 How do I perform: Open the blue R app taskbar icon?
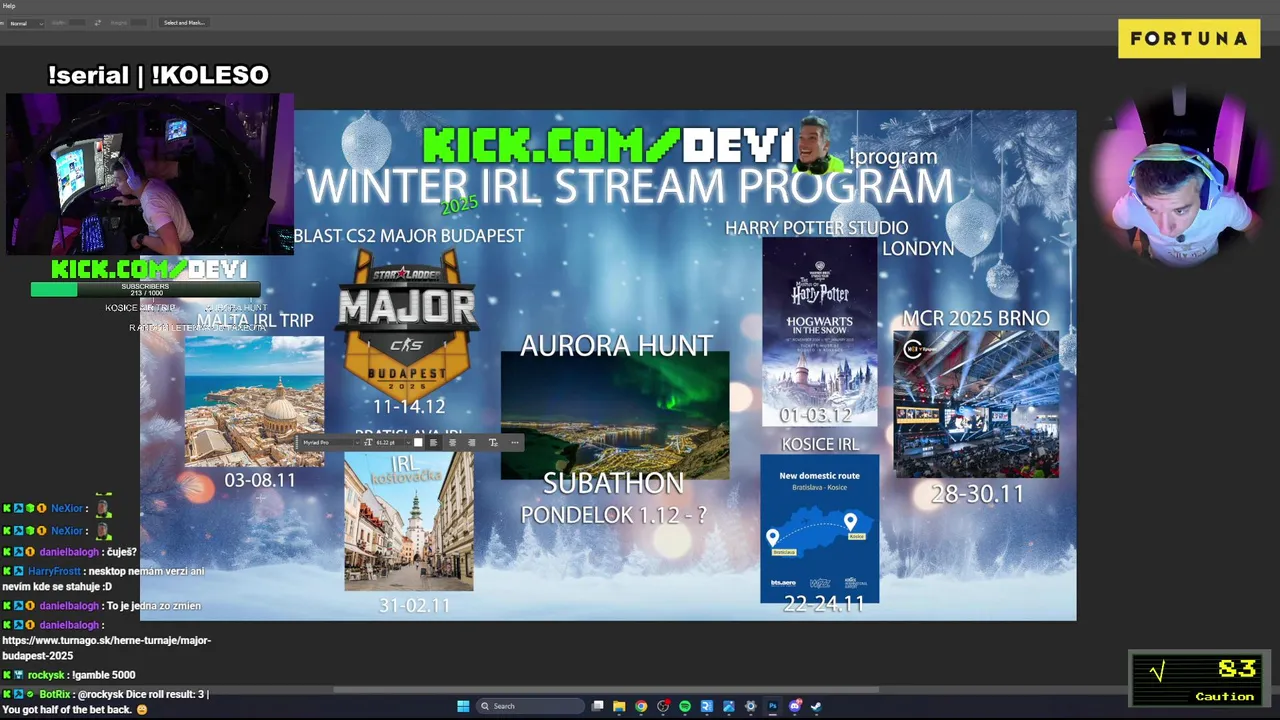(x=707, y=706)
